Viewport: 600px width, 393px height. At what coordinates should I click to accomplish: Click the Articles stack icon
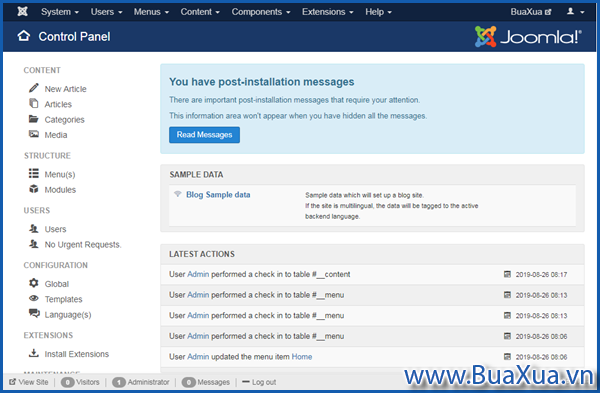click(34, 103)
